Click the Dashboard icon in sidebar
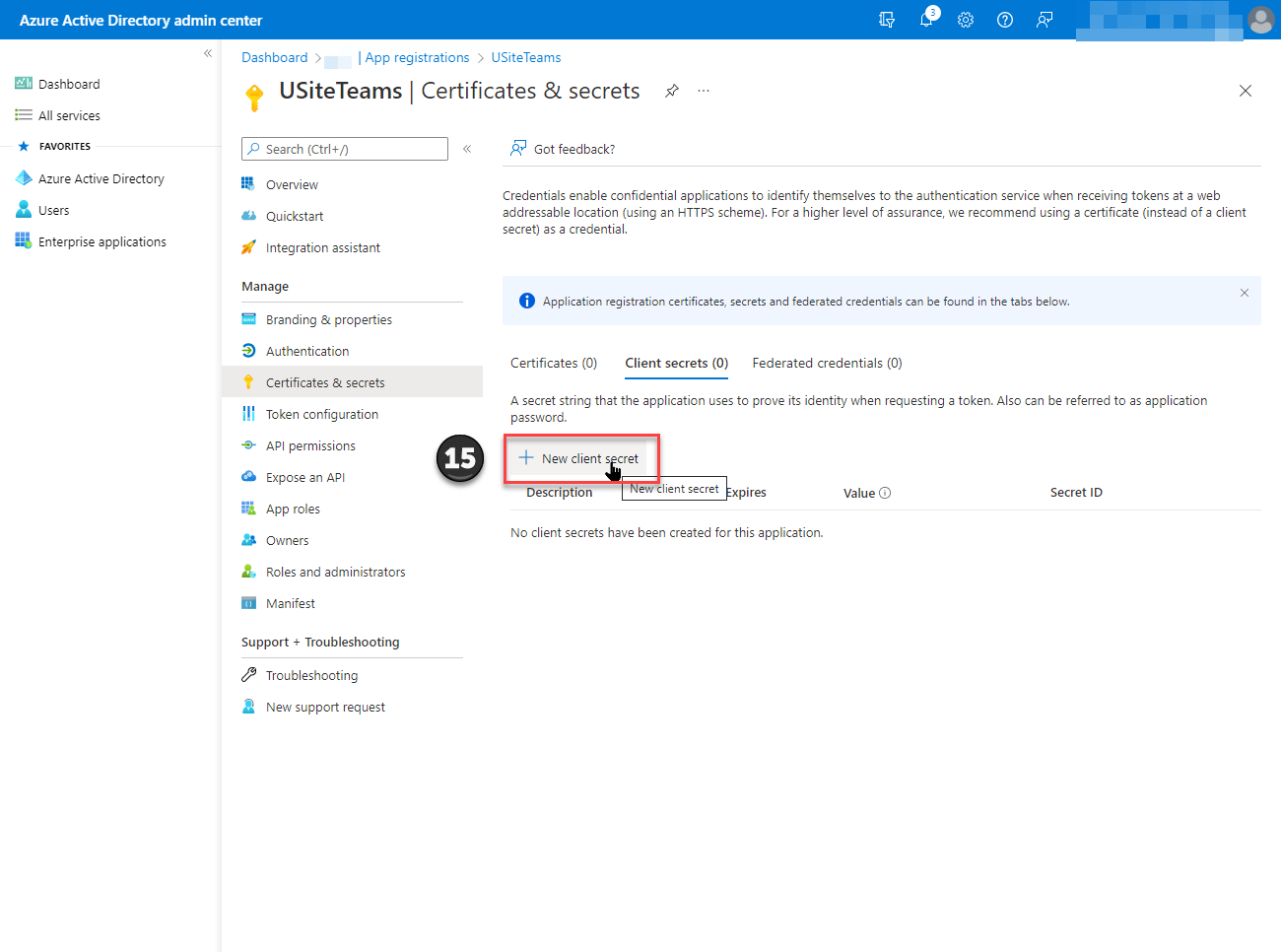This screenshot has width=1281, height=952. (x=24, y=84)
